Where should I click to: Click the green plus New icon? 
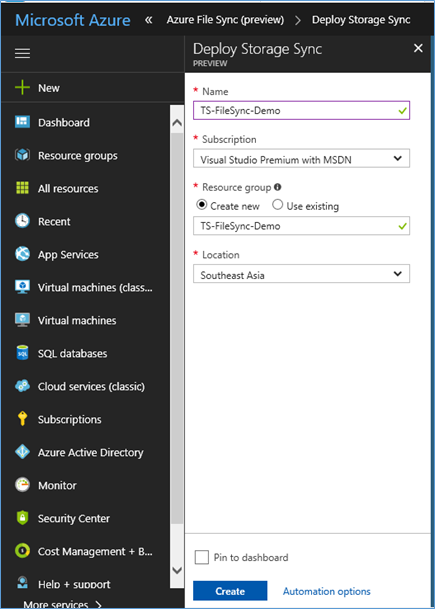coord(22,88)
